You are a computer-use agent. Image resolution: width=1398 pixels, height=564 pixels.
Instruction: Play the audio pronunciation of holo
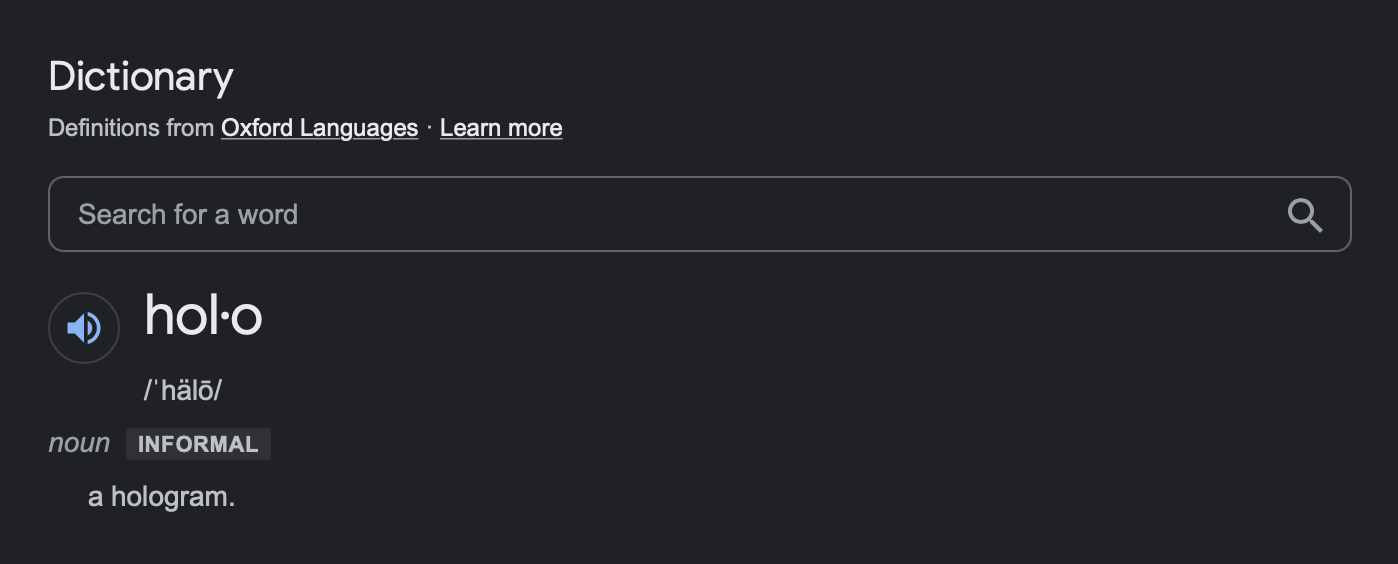tap(84, 328)
